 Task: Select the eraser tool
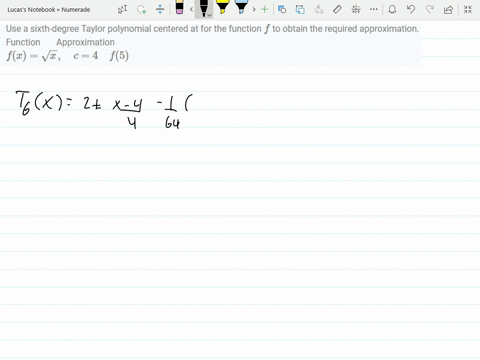pos(179,7)
